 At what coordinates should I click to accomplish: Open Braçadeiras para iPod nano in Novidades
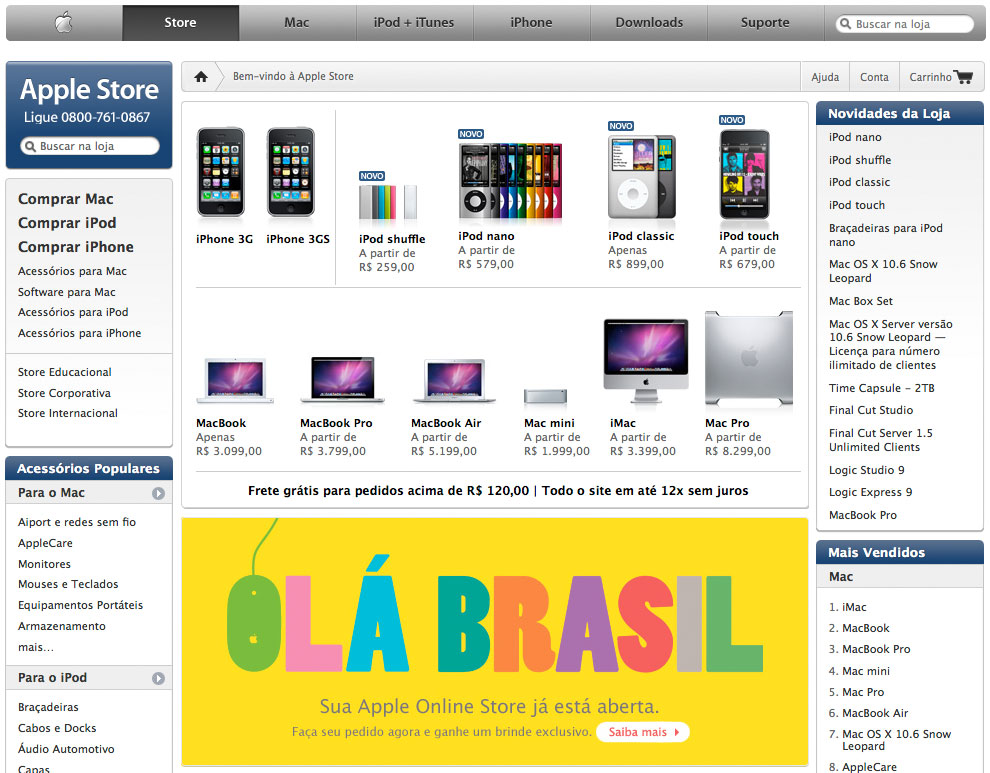(x=885, y=235)
